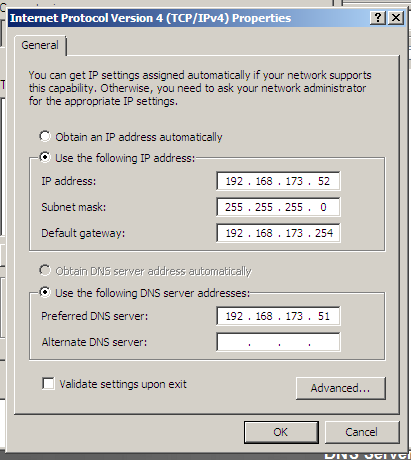This screenshot has width=411, height=460.
Task: Click the Subnet mask last octet 0
Action: coord(323,207)
